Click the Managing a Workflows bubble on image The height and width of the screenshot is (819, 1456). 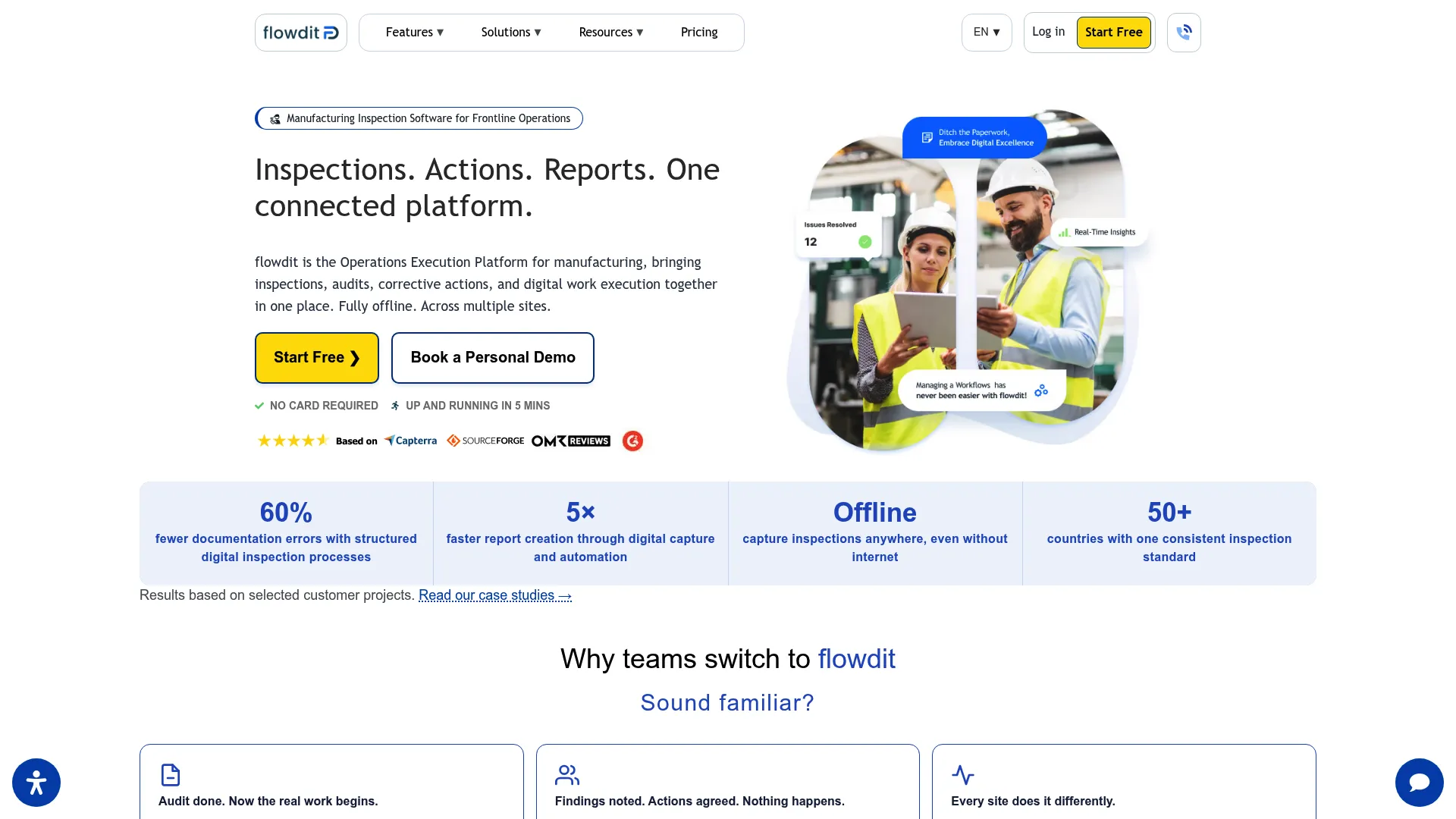point(982,390)
